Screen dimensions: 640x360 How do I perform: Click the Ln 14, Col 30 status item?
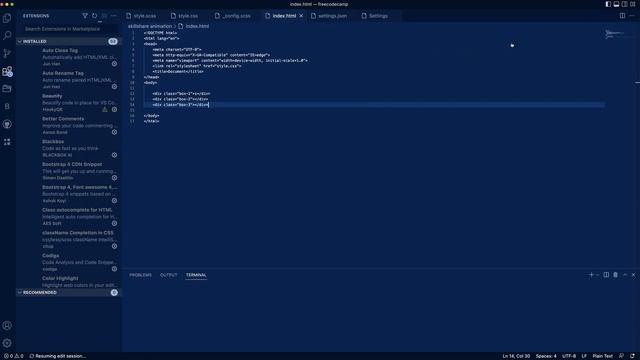516,356
